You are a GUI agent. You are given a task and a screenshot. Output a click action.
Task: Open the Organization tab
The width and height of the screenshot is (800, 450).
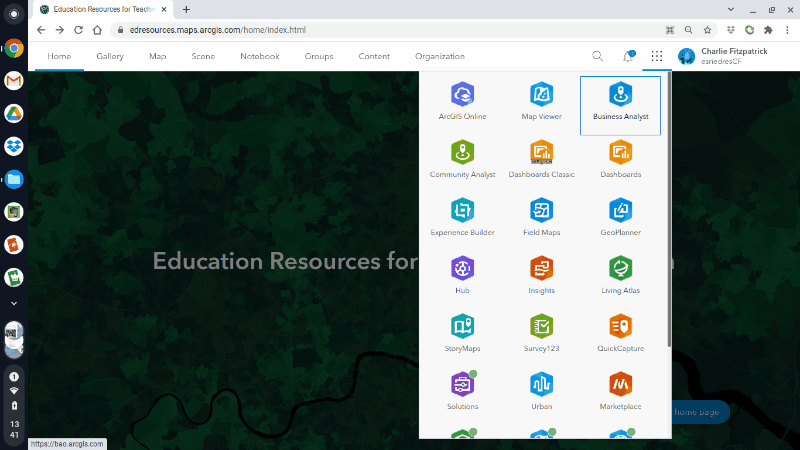pos(440,56)
